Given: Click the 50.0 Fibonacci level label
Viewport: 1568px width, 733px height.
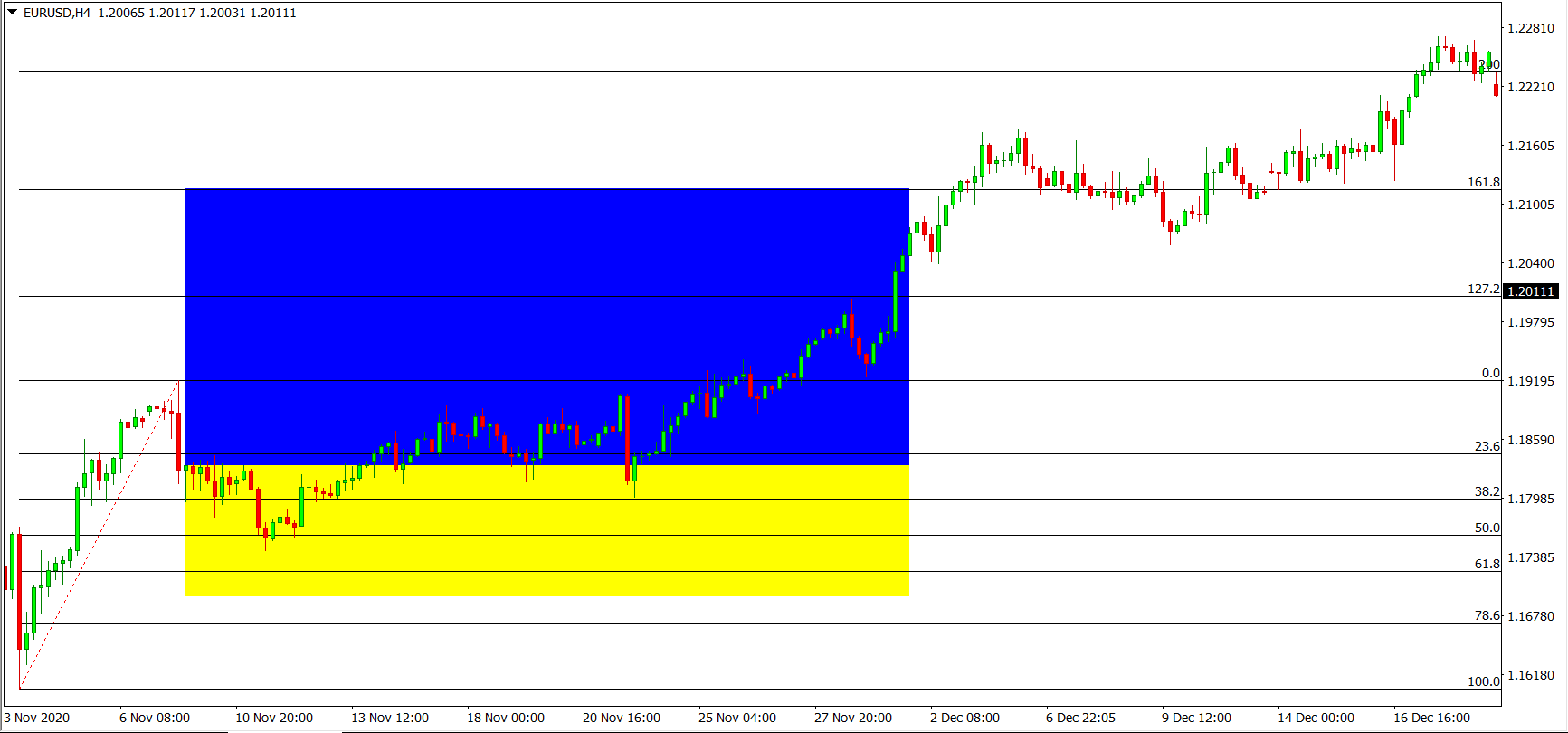Looking at the screenshot, I should click(x=1487, y=528).
